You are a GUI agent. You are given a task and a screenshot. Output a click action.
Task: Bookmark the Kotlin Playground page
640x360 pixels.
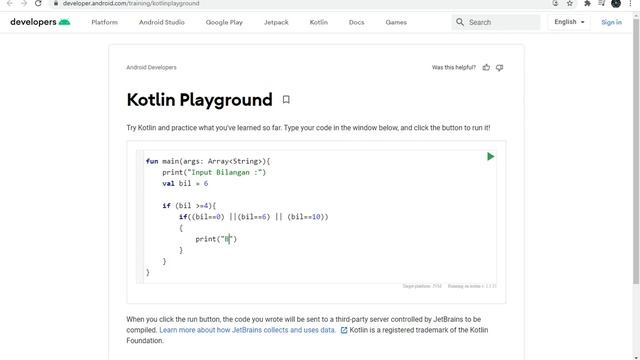point(286,100)
